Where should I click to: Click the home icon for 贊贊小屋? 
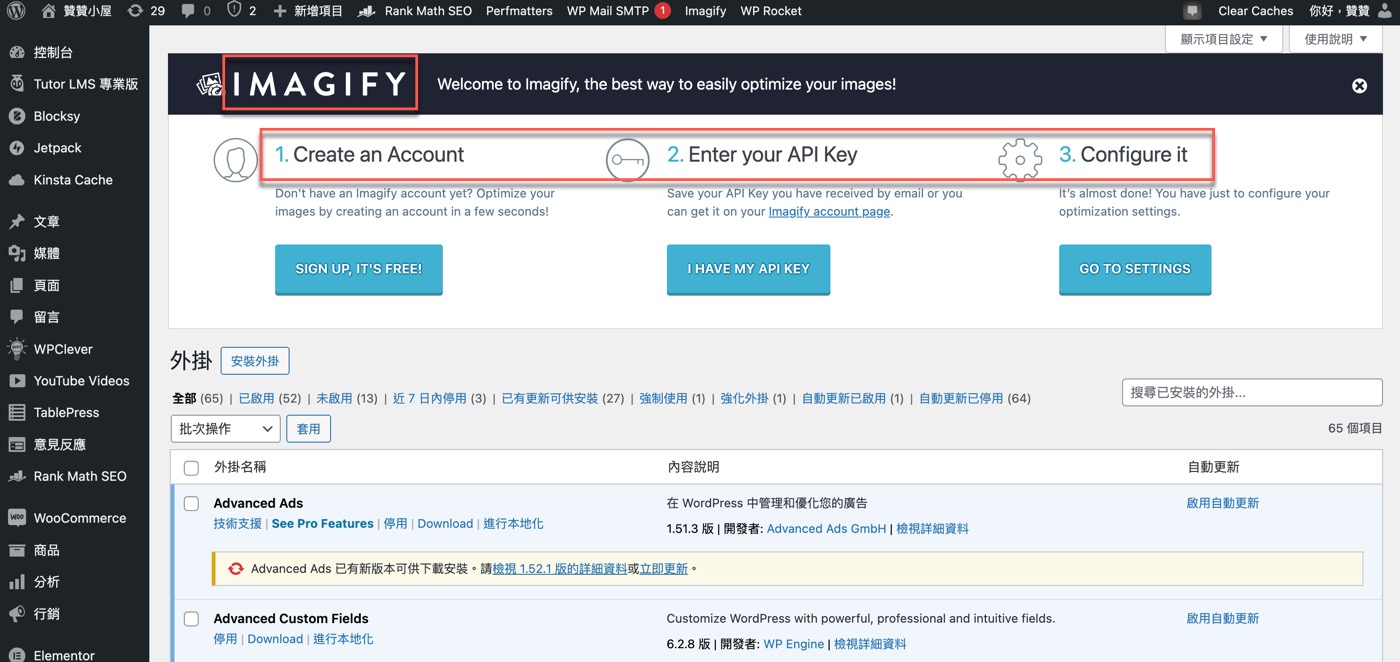point(49,11)
